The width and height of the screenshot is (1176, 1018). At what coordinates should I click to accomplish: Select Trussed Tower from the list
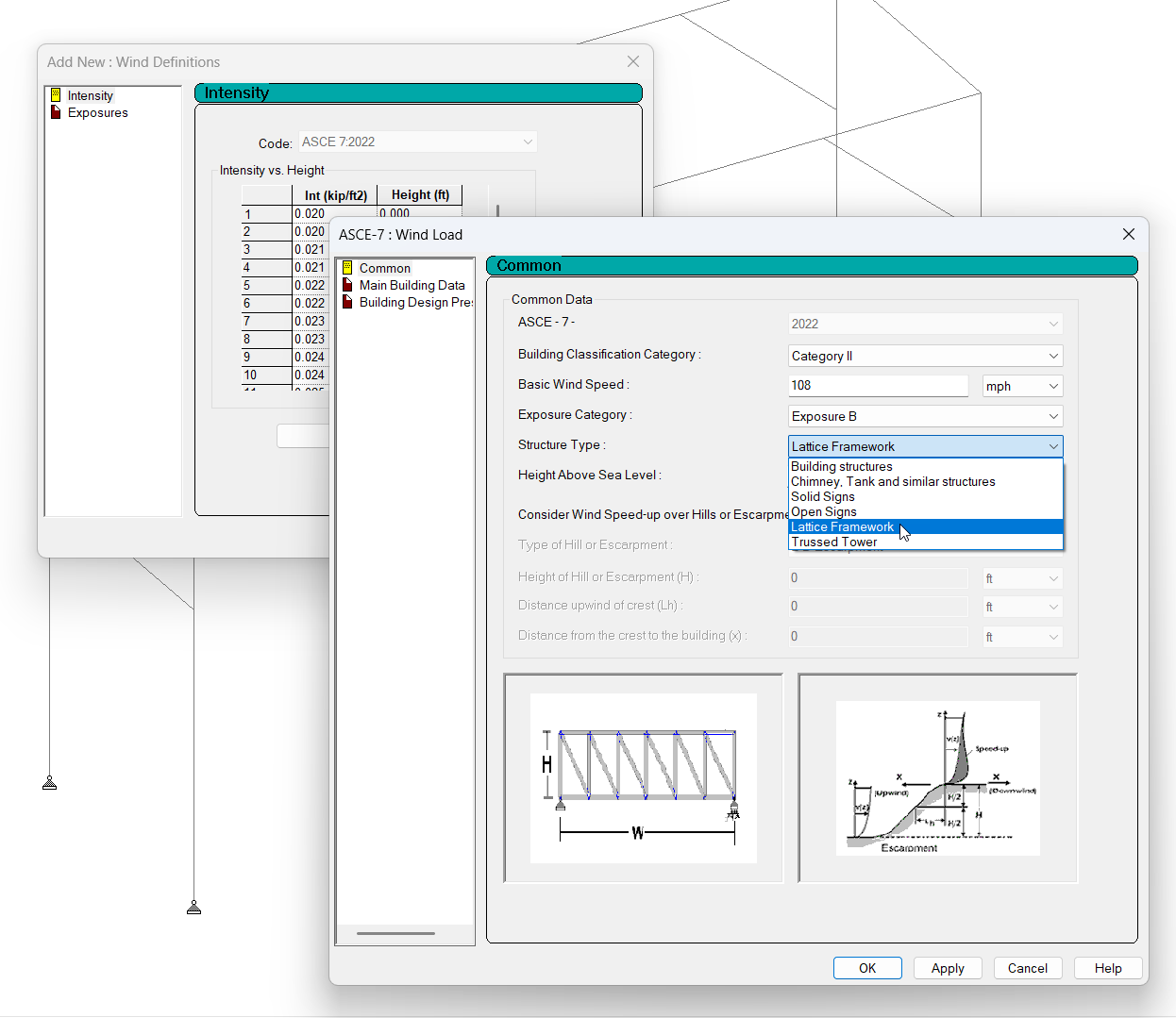click(833, 542)
